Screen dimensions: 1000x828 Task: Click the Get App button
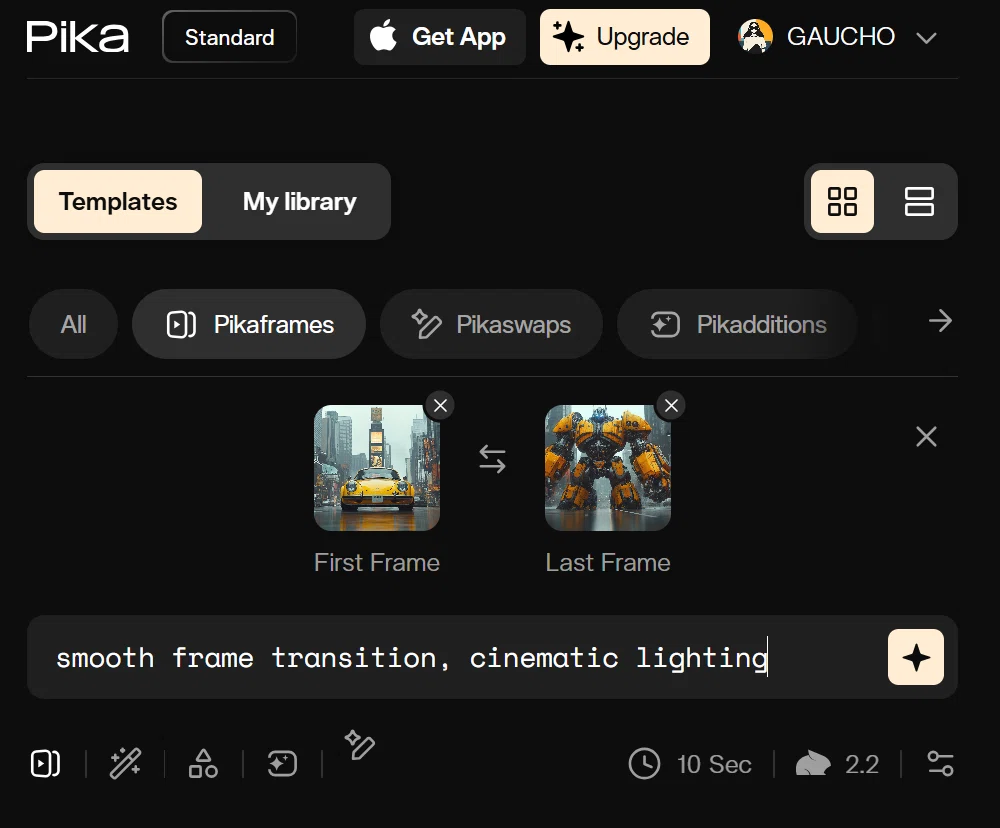[439, 37]
